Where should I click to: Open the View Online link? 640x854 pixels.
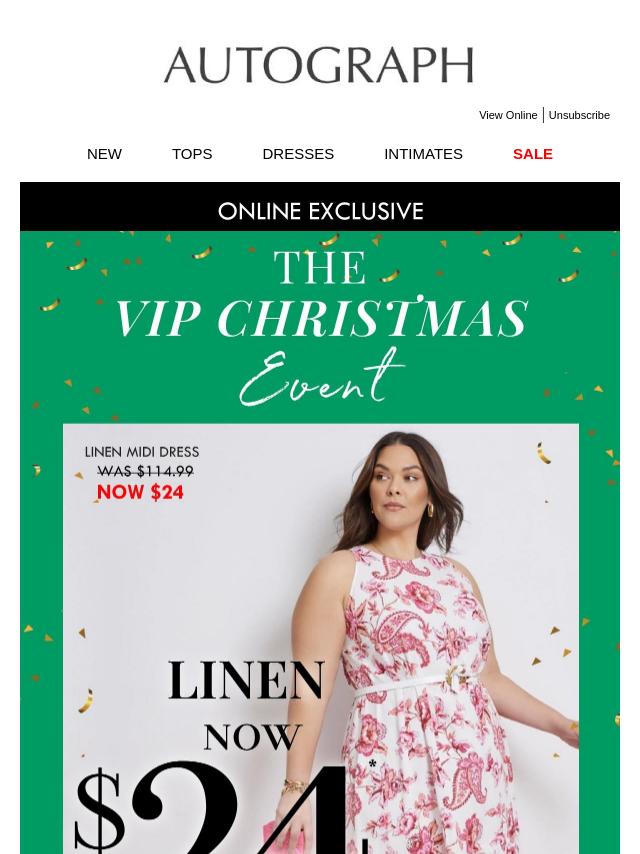[x=508, y=115]
